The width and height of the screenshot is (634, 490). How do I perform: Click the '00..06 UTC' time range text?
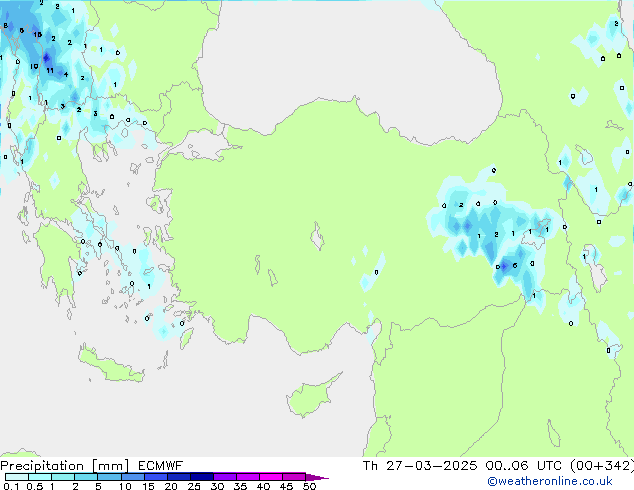524,466
